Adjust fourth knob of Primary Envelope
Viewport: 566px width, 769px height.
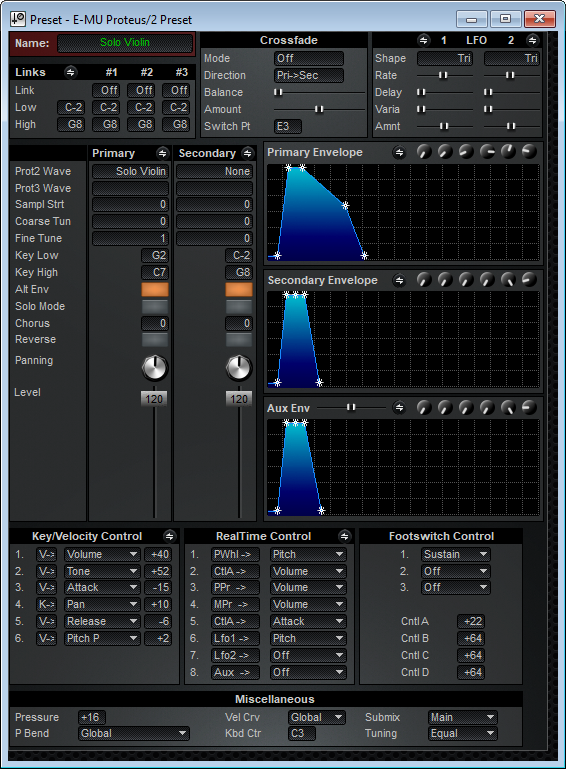click(487, 152)
